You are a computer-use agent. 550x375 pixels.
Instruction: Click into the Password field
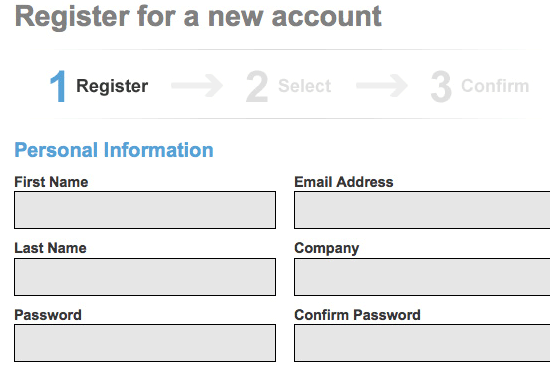(145, 343)
